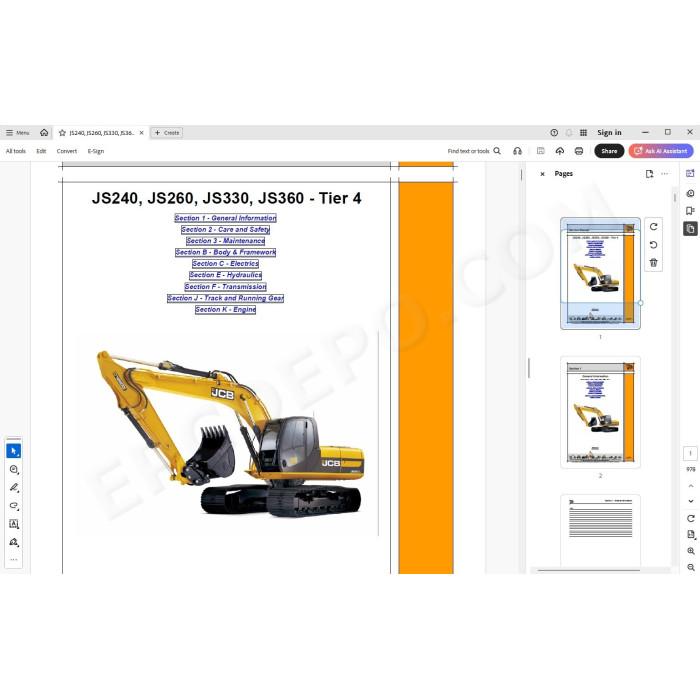Click the current page number box
This screenshot has width=700, height=700.
coord(691,454)
